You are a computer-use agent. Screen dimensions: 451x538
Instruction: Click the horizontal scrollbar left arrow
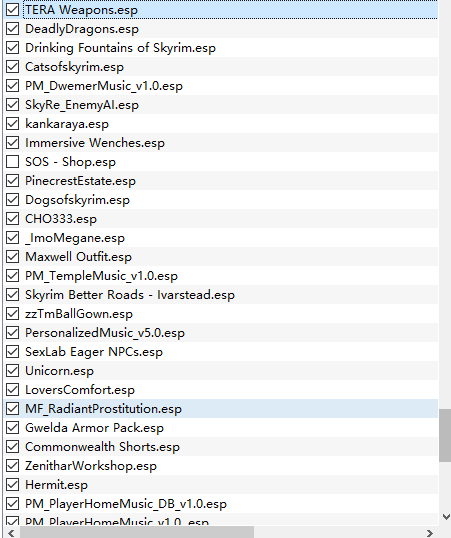pyautogui.click(x=11, y=533)
